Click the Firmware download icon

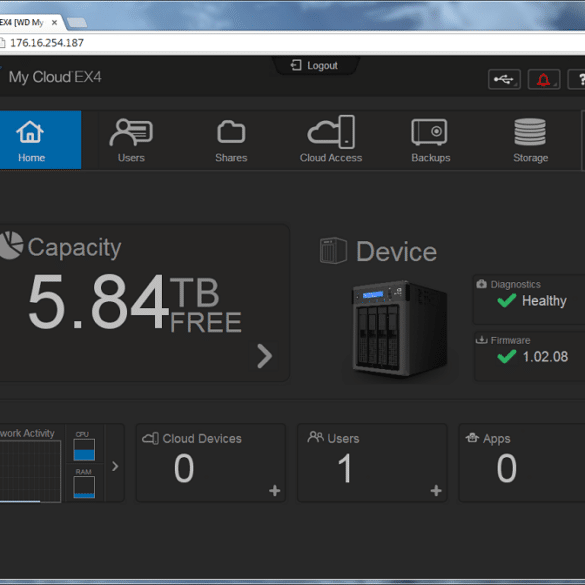482,340
